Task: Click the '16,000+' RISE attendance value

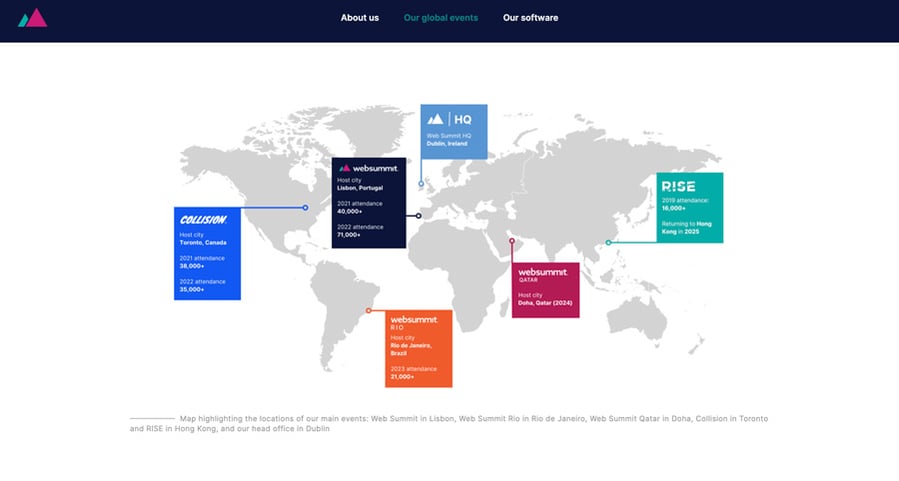Action: click(x=674, y=208)
